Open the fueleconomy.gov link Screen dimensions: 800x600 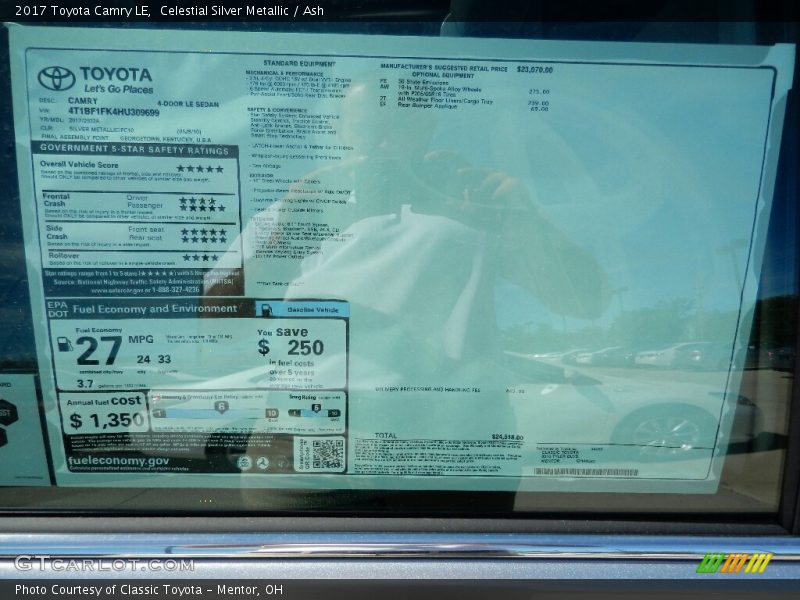(118, 461)
